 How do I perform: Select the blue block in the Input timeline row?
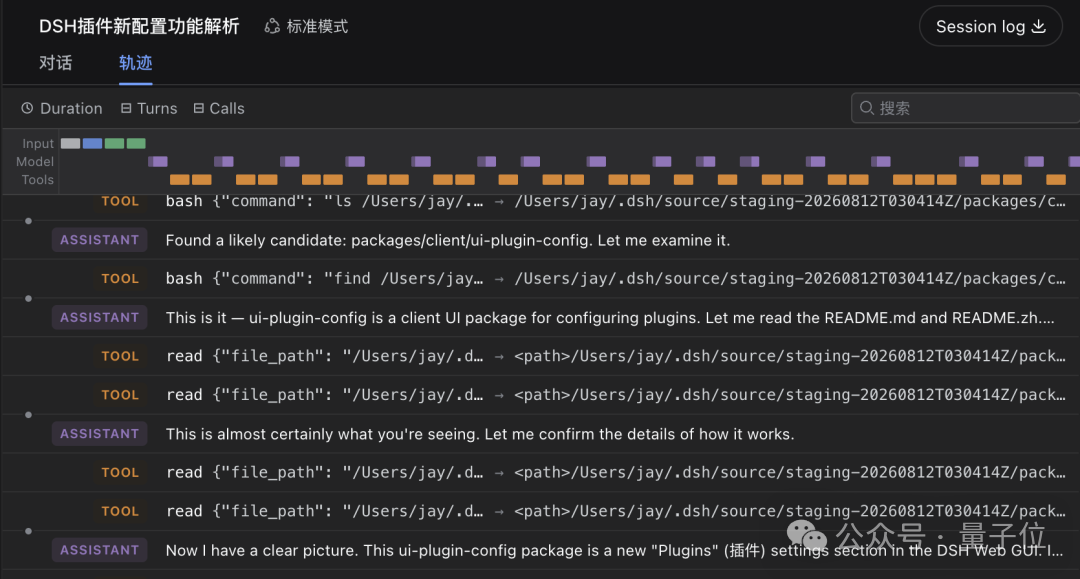coord(92,143)
